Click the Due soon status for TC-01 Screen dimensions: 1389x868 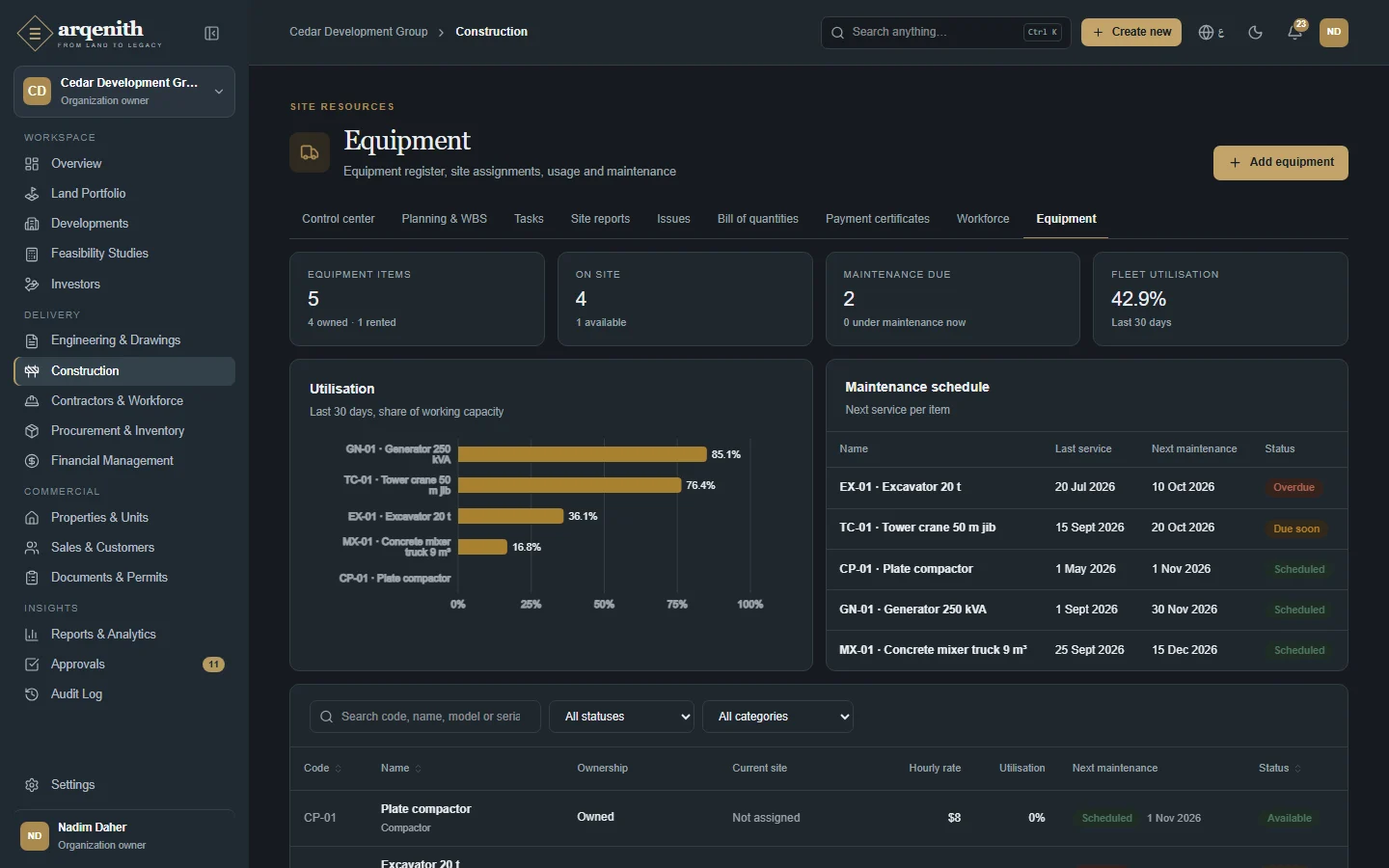coord(1296,529)
